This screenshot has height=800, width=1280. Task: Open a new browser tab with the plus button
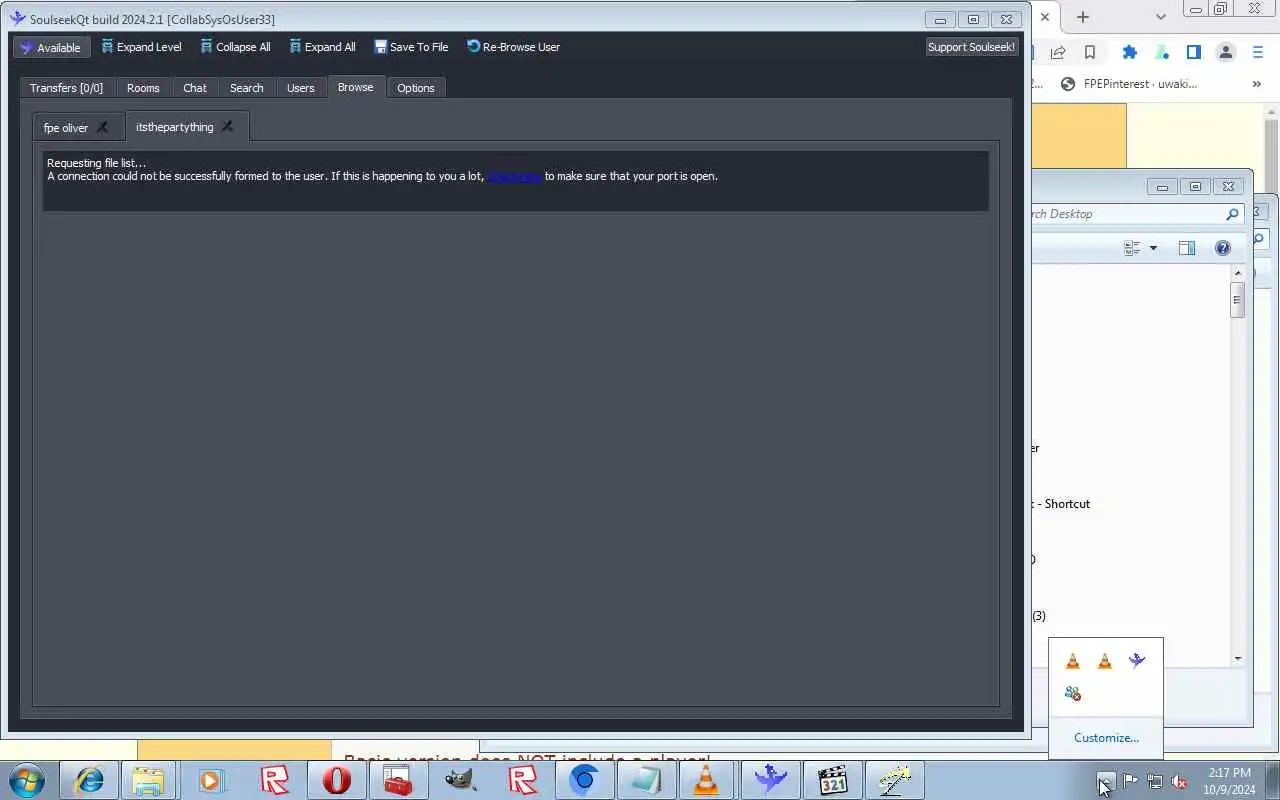pos(1082,17)
